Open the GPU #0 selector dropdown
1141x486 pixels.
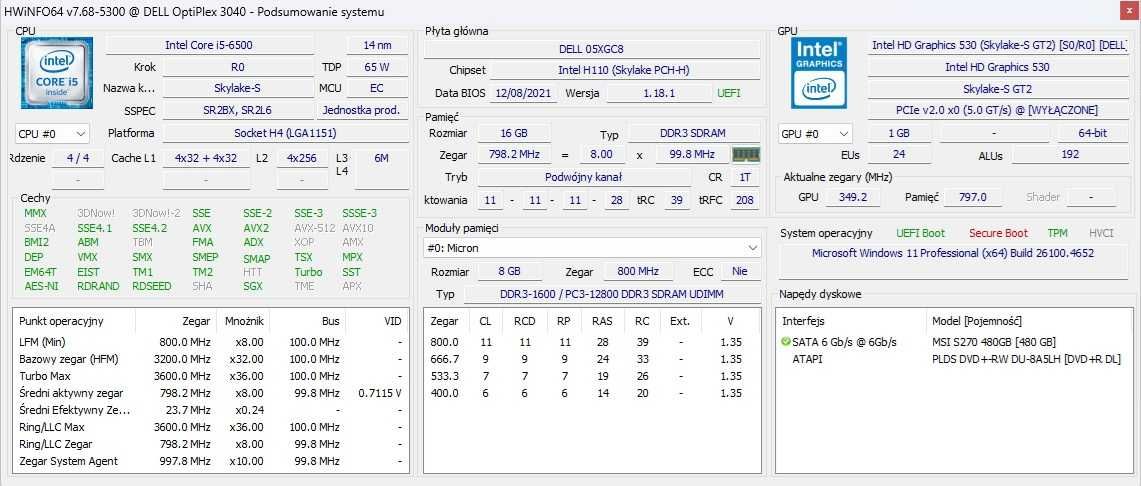pos(815,134)
